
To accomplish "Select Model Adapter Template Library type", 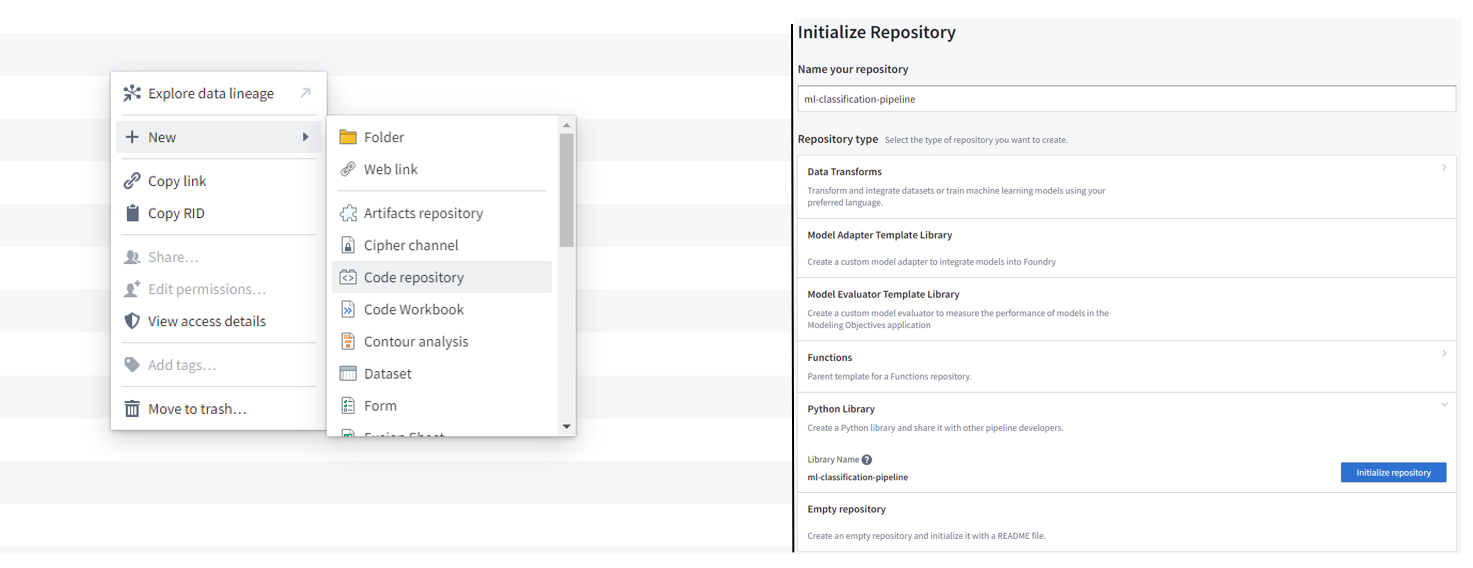I will [x=1127, y=248].
